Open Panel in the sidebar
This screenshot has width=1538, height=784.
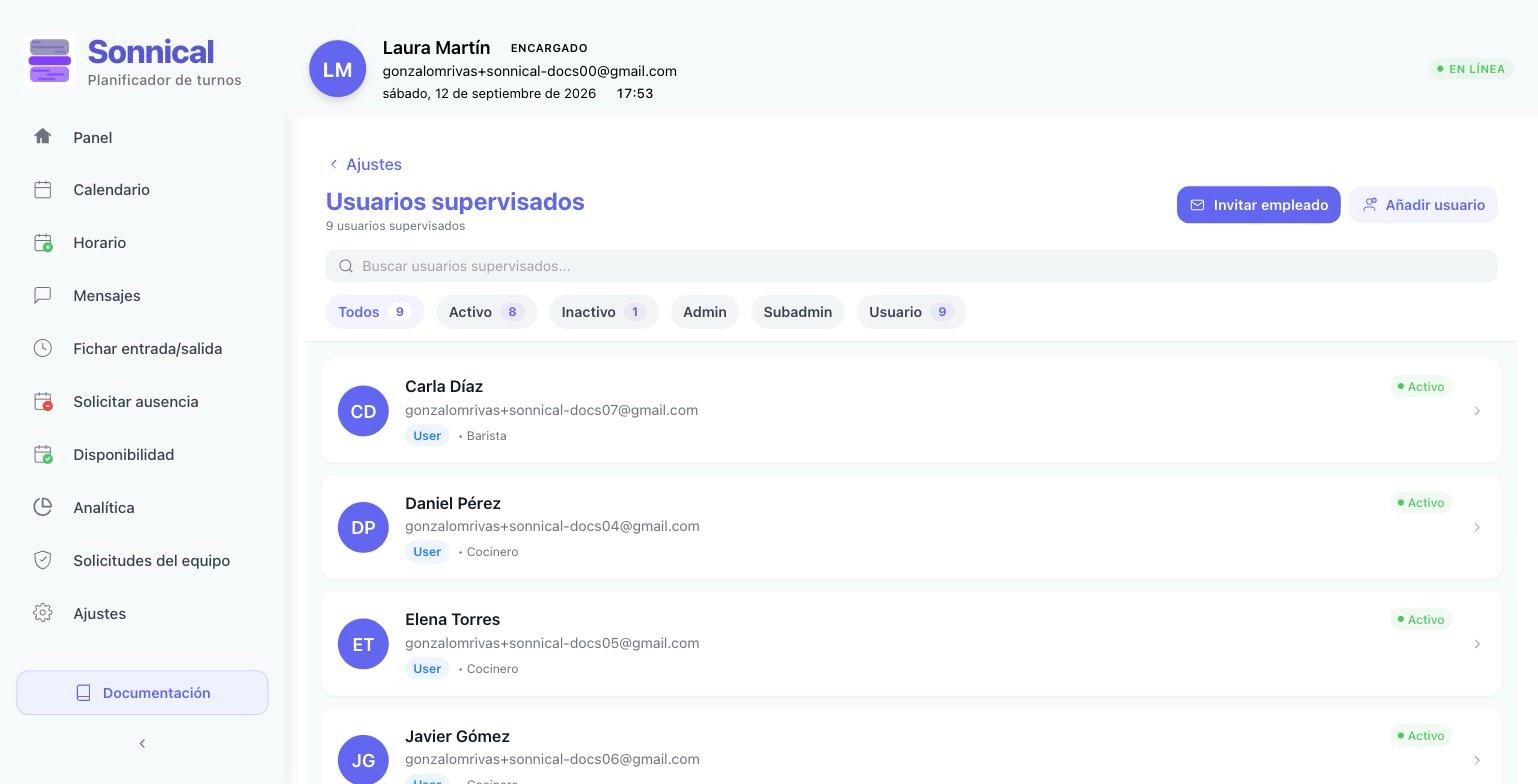[92, 137]
